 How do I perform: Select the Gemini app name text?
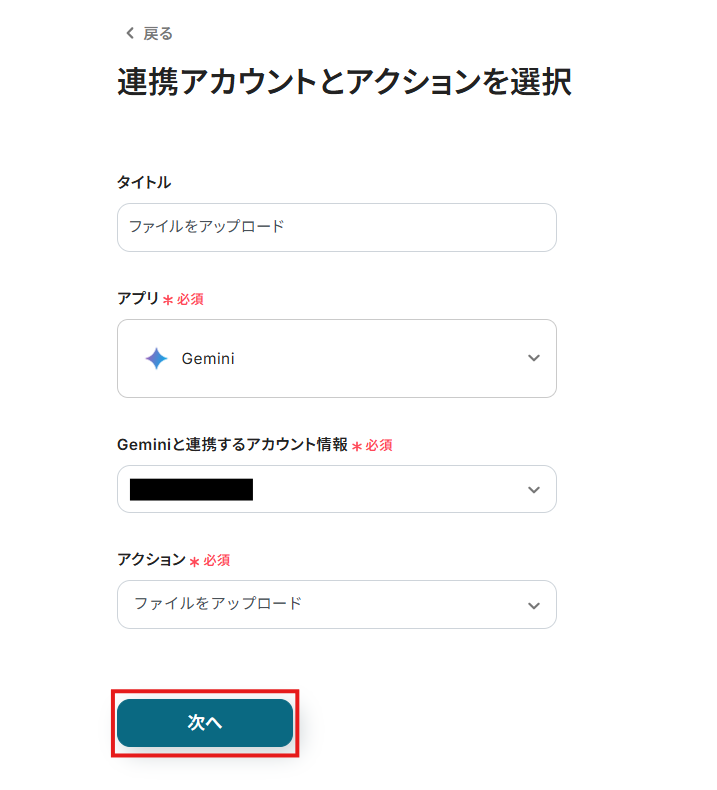[208, 358]
